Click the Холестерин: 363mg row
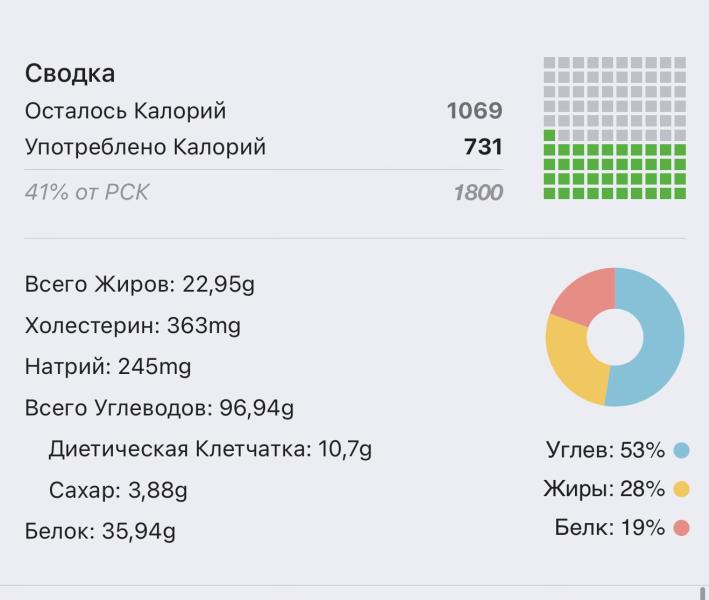709x600 pixels. pos(133,326)
